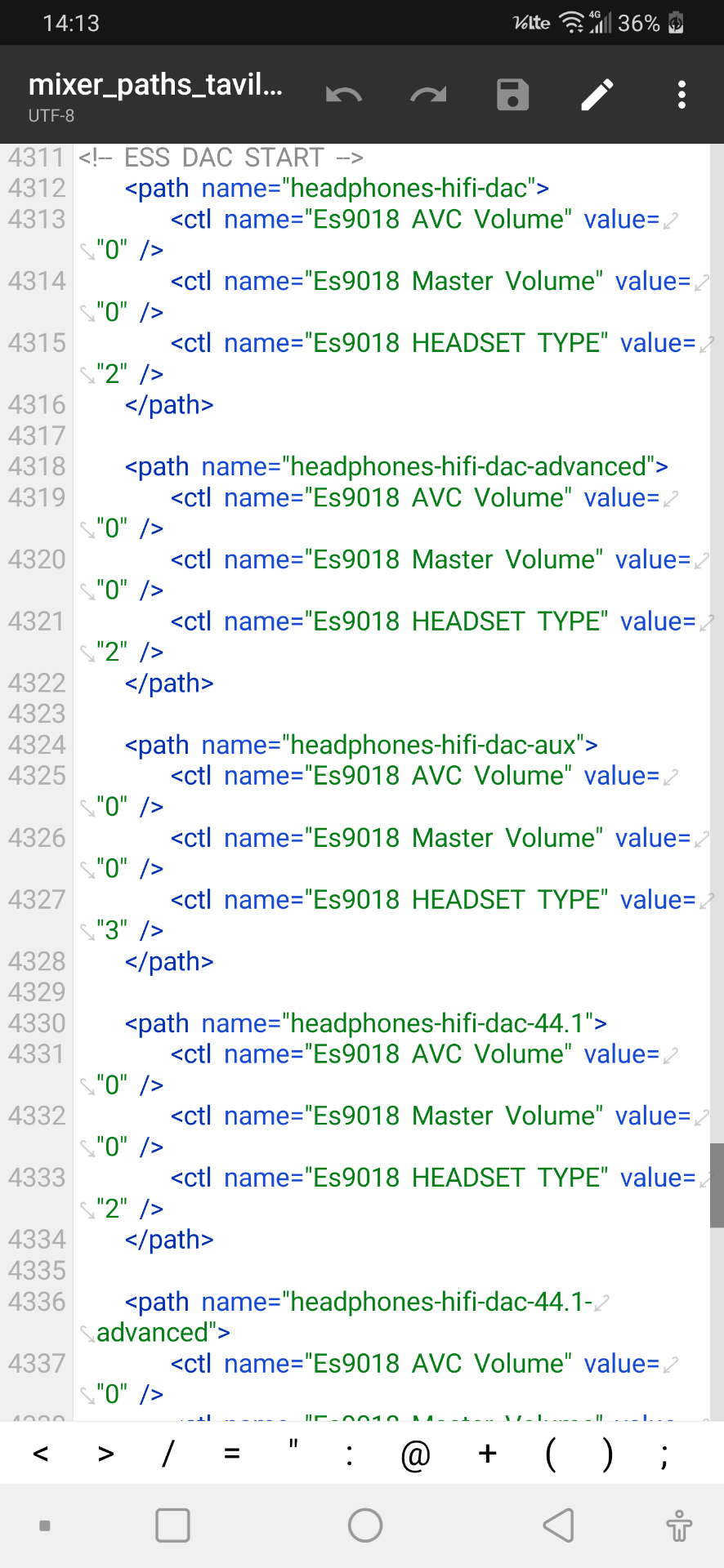The height and width of the screenshot is (1568, 724).
Task: Insert the @ symbol from shortcut bar
Action: pos(415,1454)
